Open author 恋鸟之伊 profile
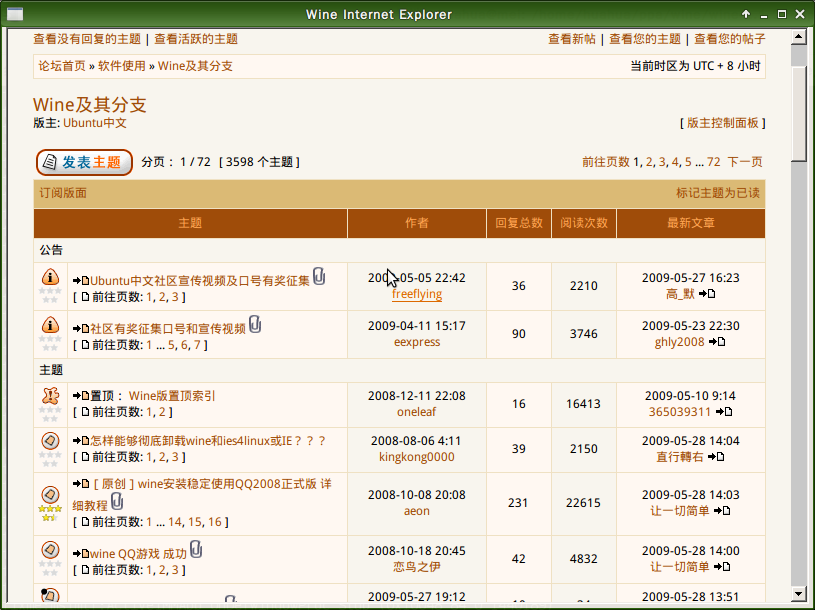Image resolution: width=815 pixels, height=610 pixels. click(417, 567)
